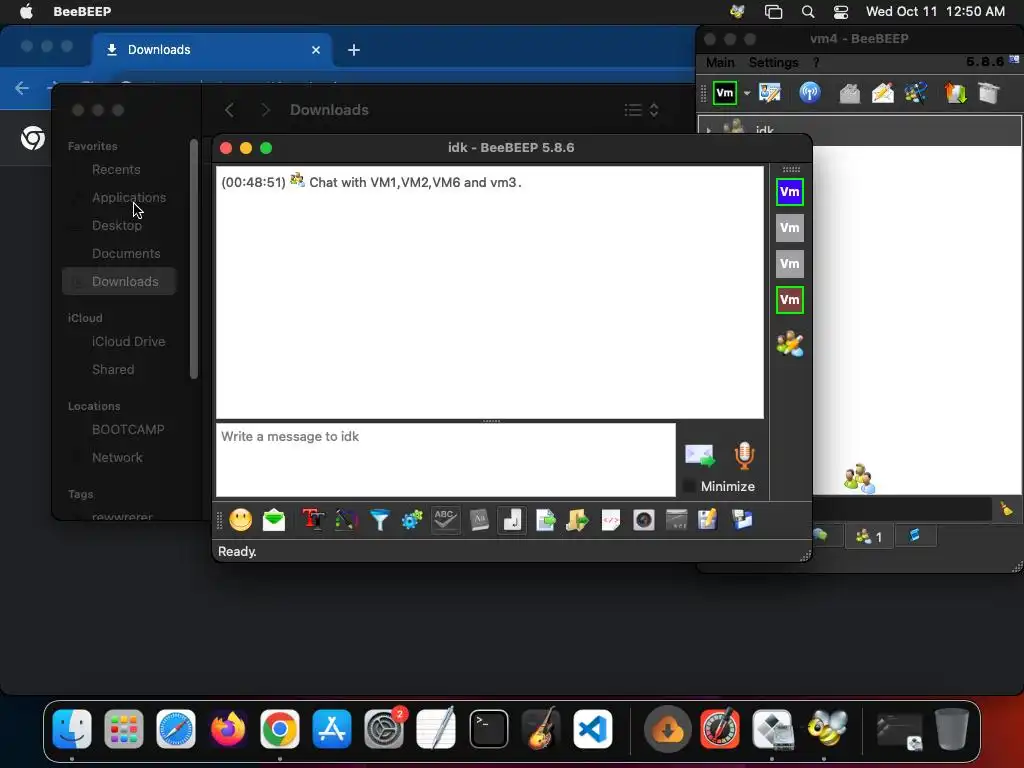Click the blue floppy box icon
The image size is (1024, 768).
pyautogui.click(x=742, y=520)
